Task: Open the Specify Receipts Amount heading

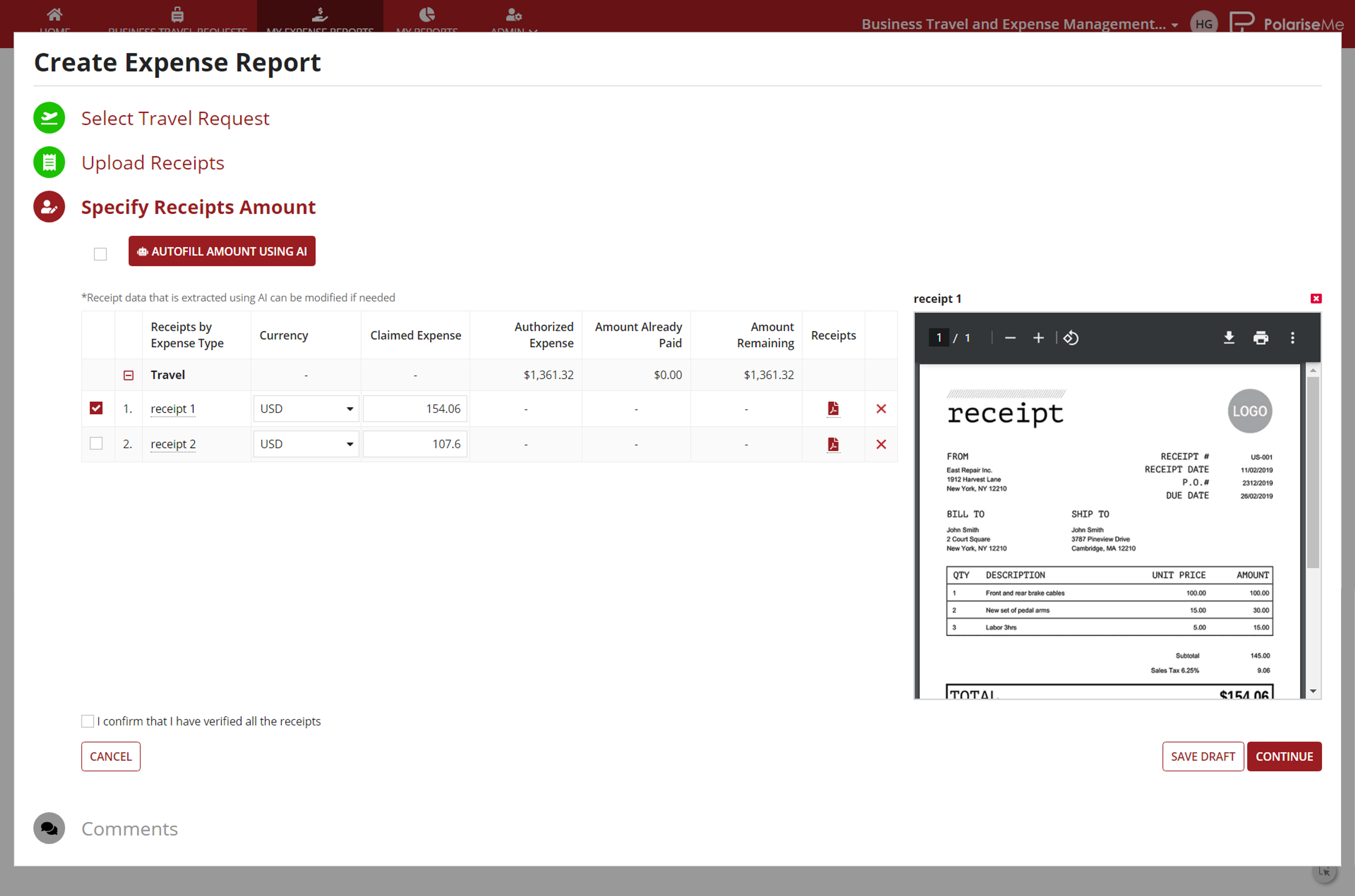Action: pos(198,207)
